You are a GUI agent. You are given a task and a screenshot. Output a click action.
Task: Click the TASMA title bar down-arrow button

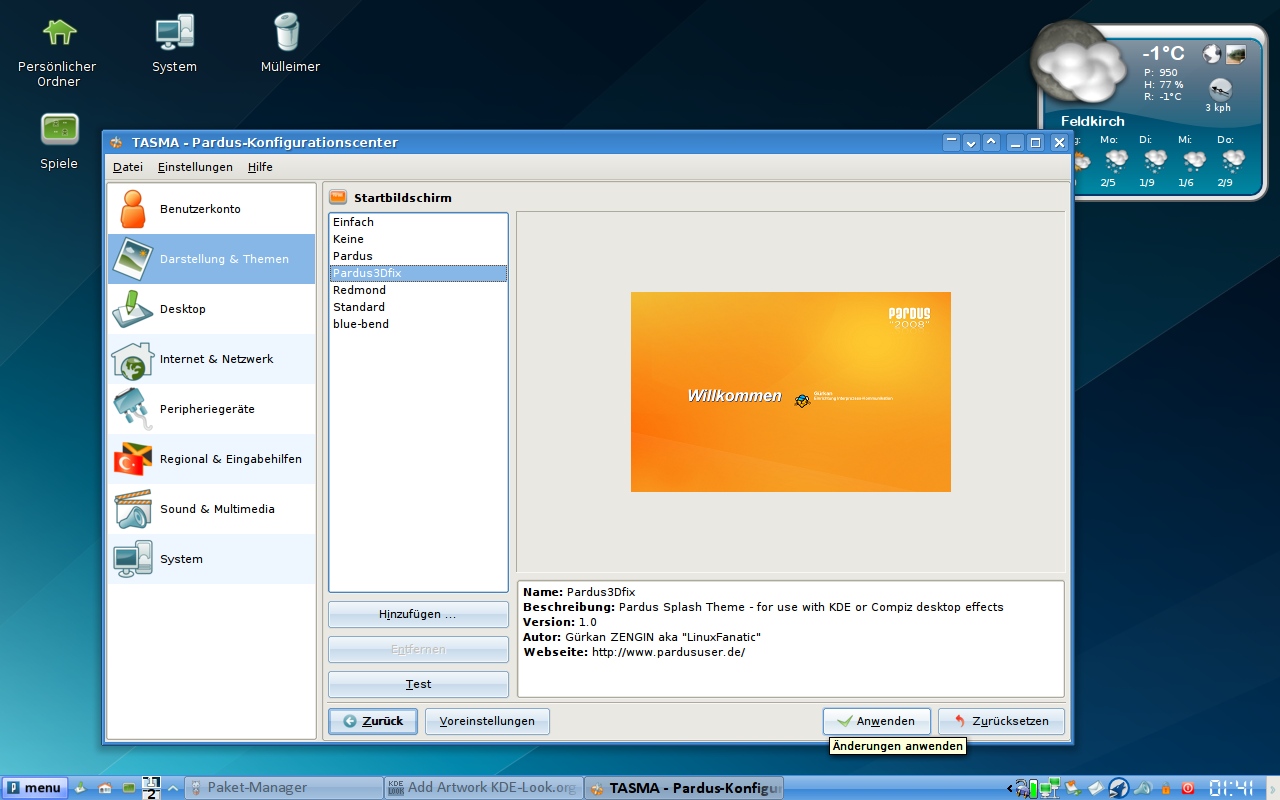(x=971, y=142)
